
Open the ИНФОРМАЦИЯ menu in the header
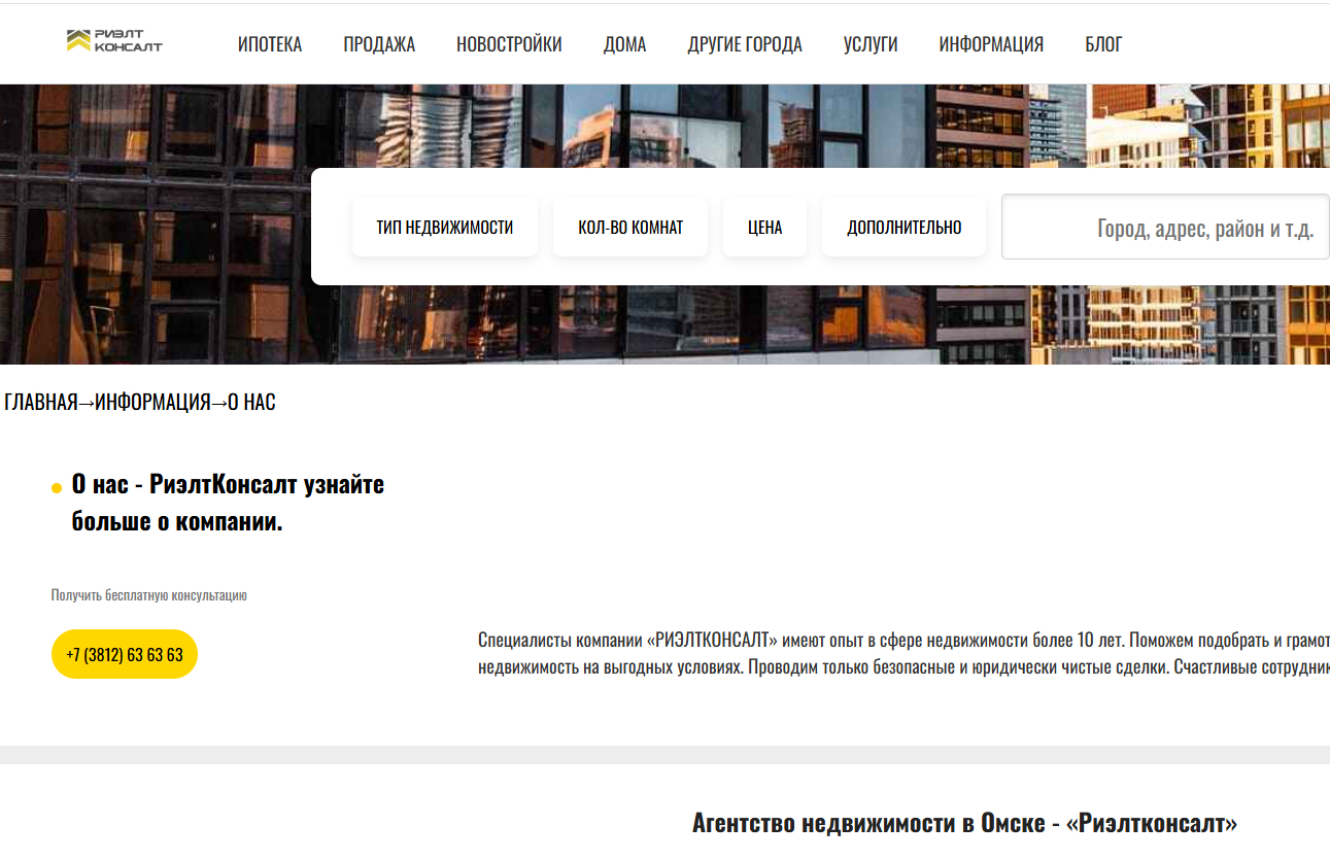[x=991, y=45]
